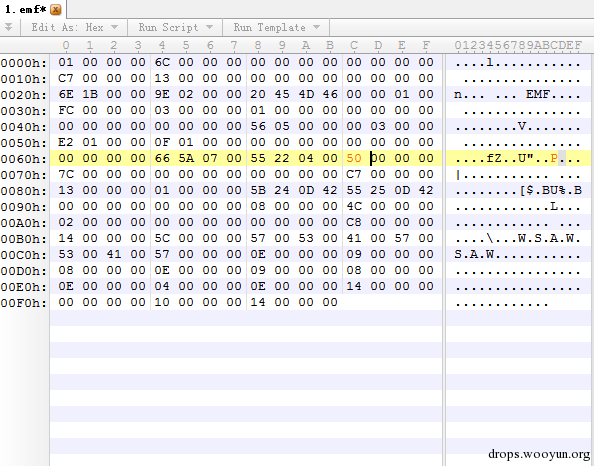594x466 pixels.
Task: Select byte 5B in row 0080h
Action: click(x=258, y=190)
